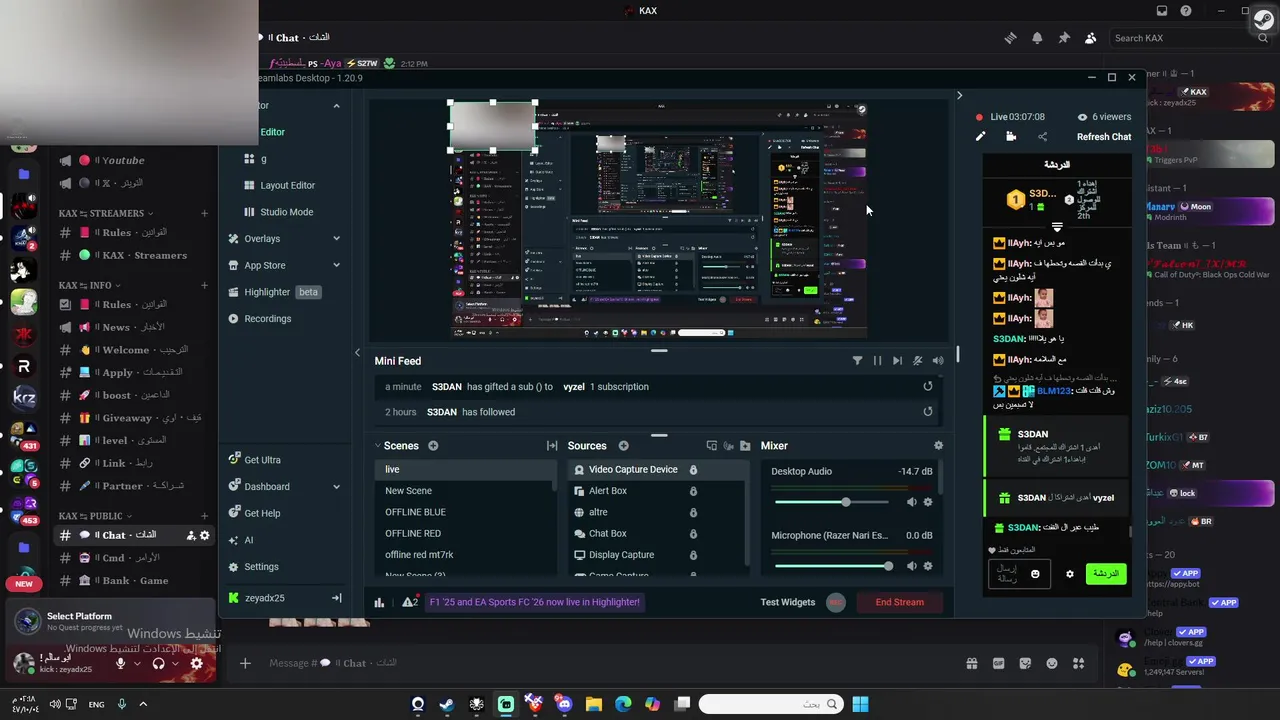
Task: Open Kick chat settings gear
Action: point(1069,574)
